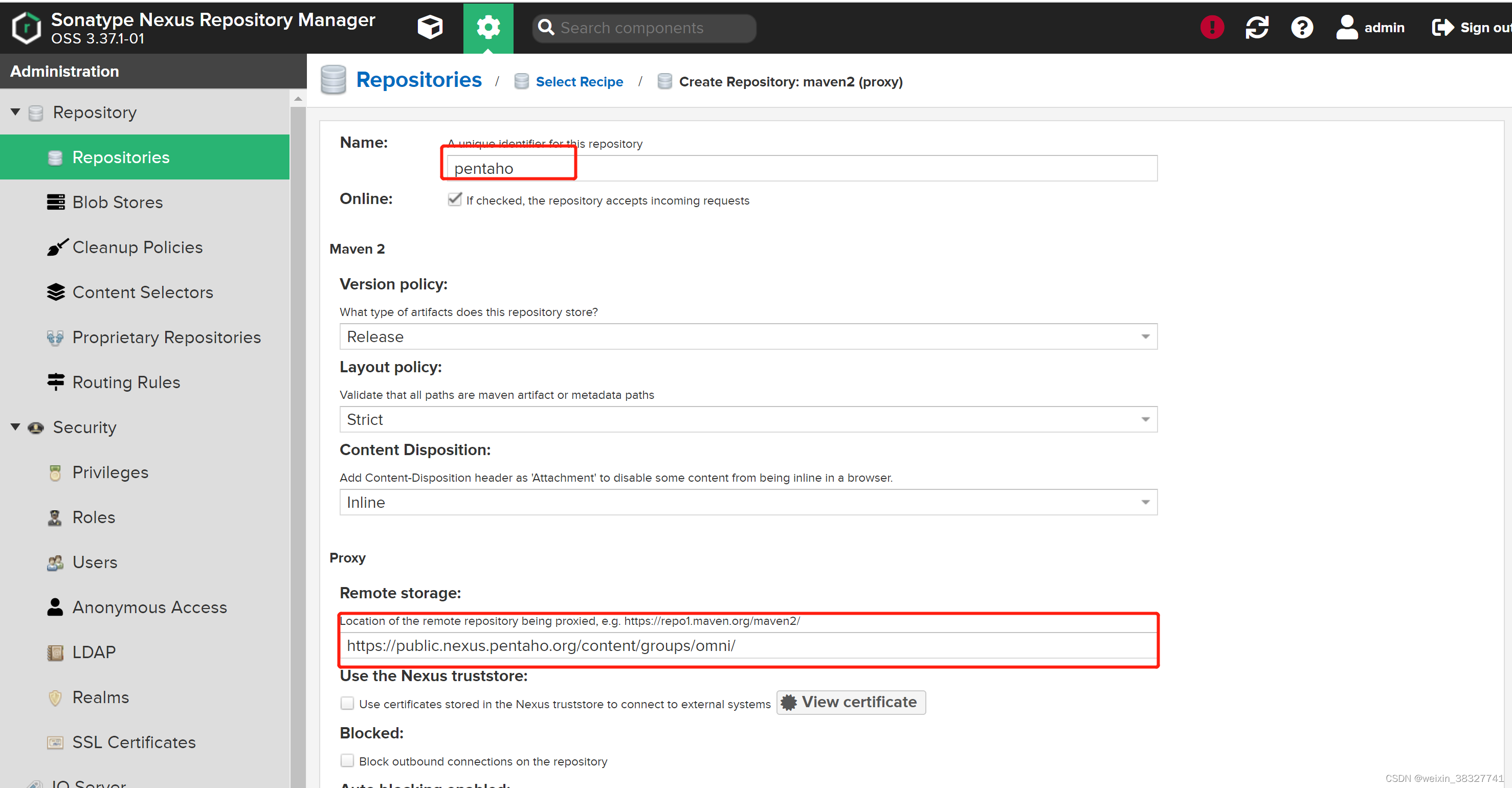The width and height of the screenshot is (1512, 788).
Task: Open Proprietary Repositories in the sidebar
Action: [144, 337]
